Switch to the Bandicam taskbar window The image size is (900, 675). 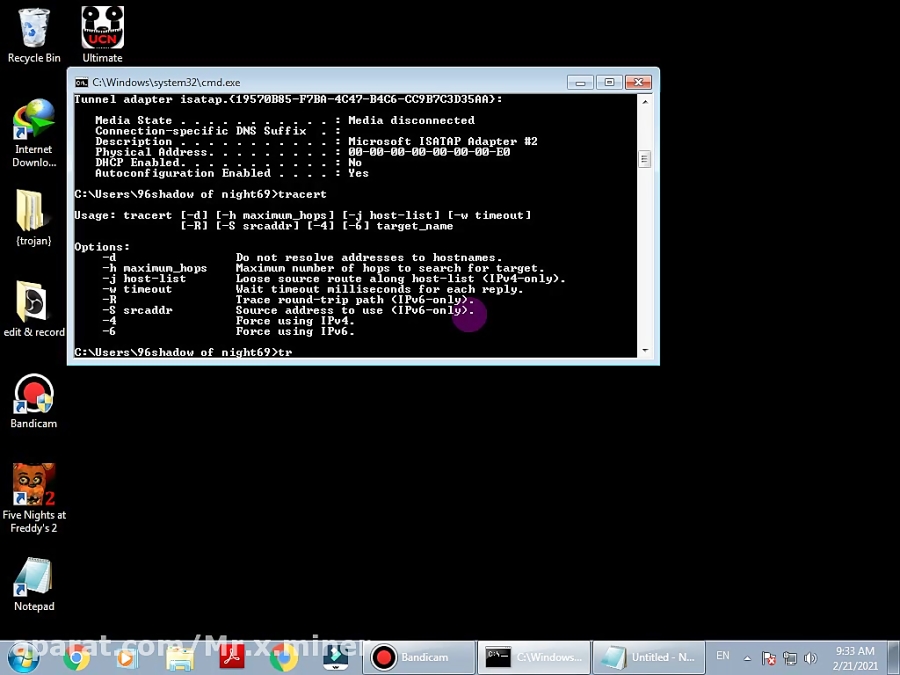420,657
